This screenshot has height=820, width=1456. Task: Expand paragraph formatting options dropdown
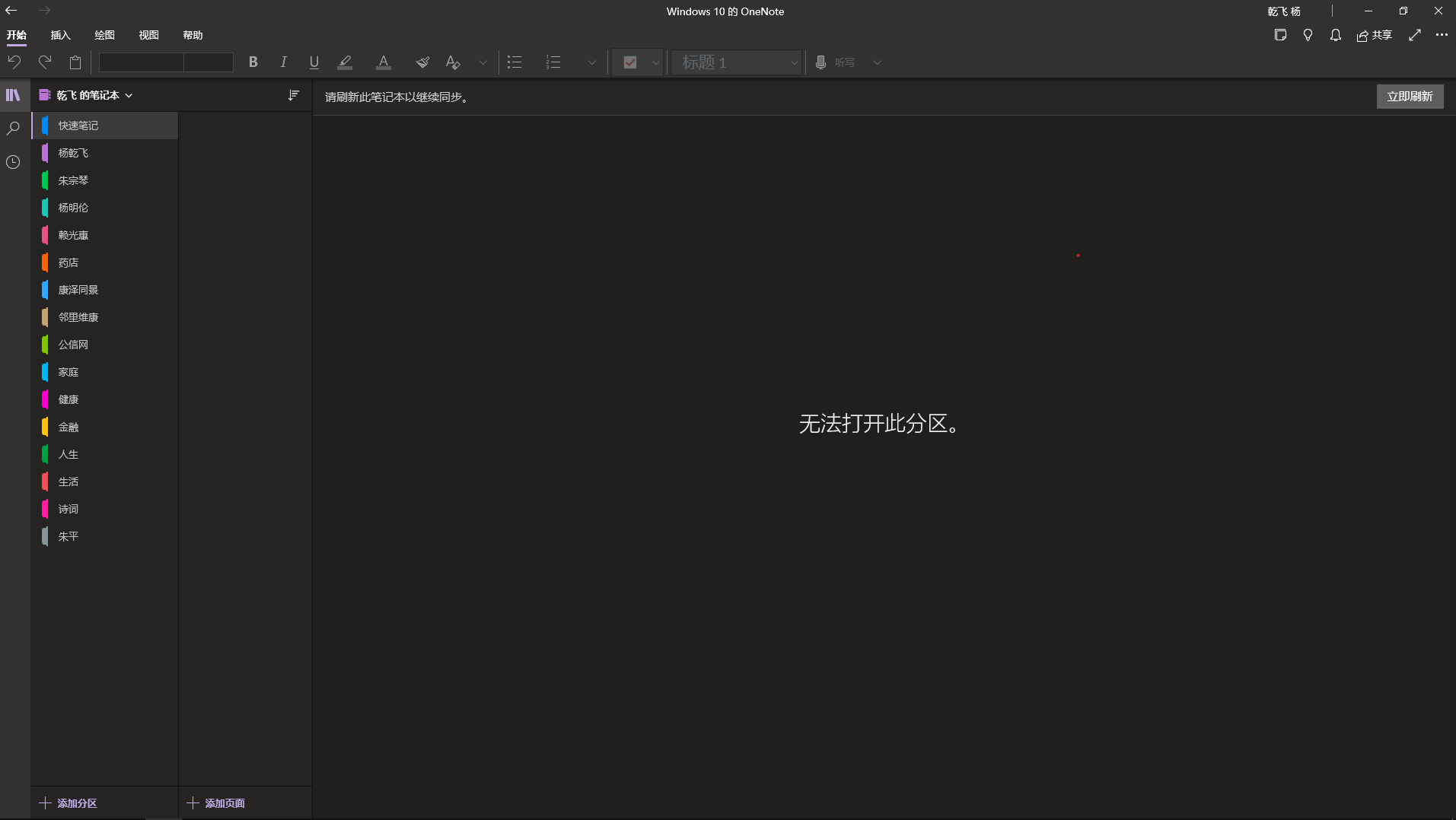(592, 62)
